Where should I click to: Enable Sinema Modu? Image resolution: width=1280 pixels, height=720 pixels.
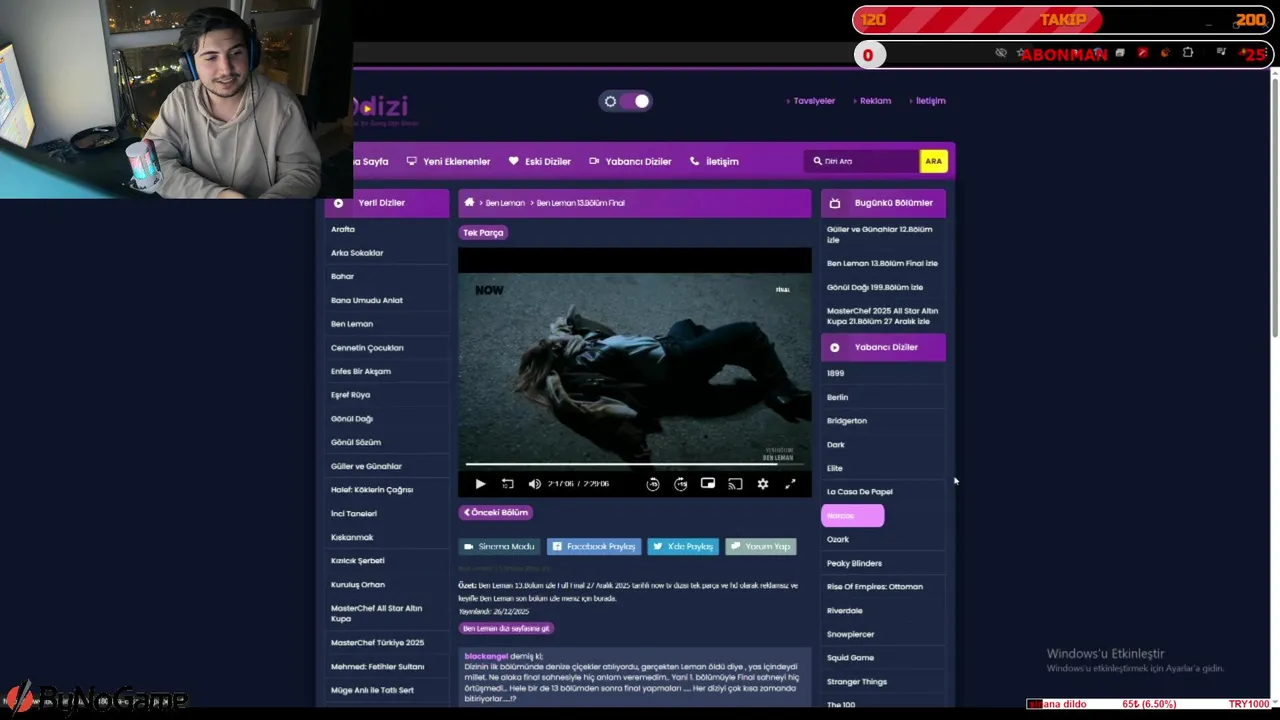click(x=499, y=546)
